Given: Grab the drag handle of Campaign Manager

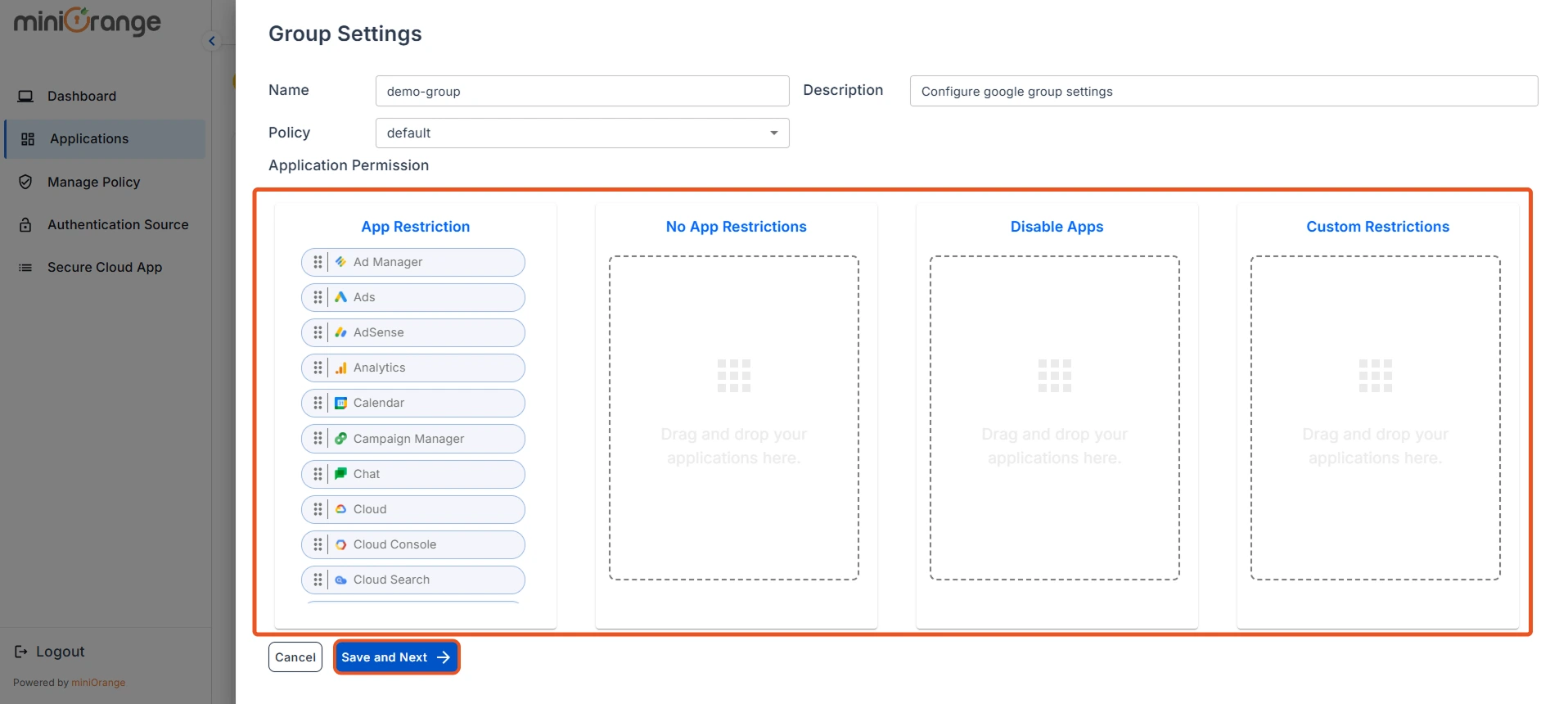Looking at the screenshot, I should [x=318, y=439].
